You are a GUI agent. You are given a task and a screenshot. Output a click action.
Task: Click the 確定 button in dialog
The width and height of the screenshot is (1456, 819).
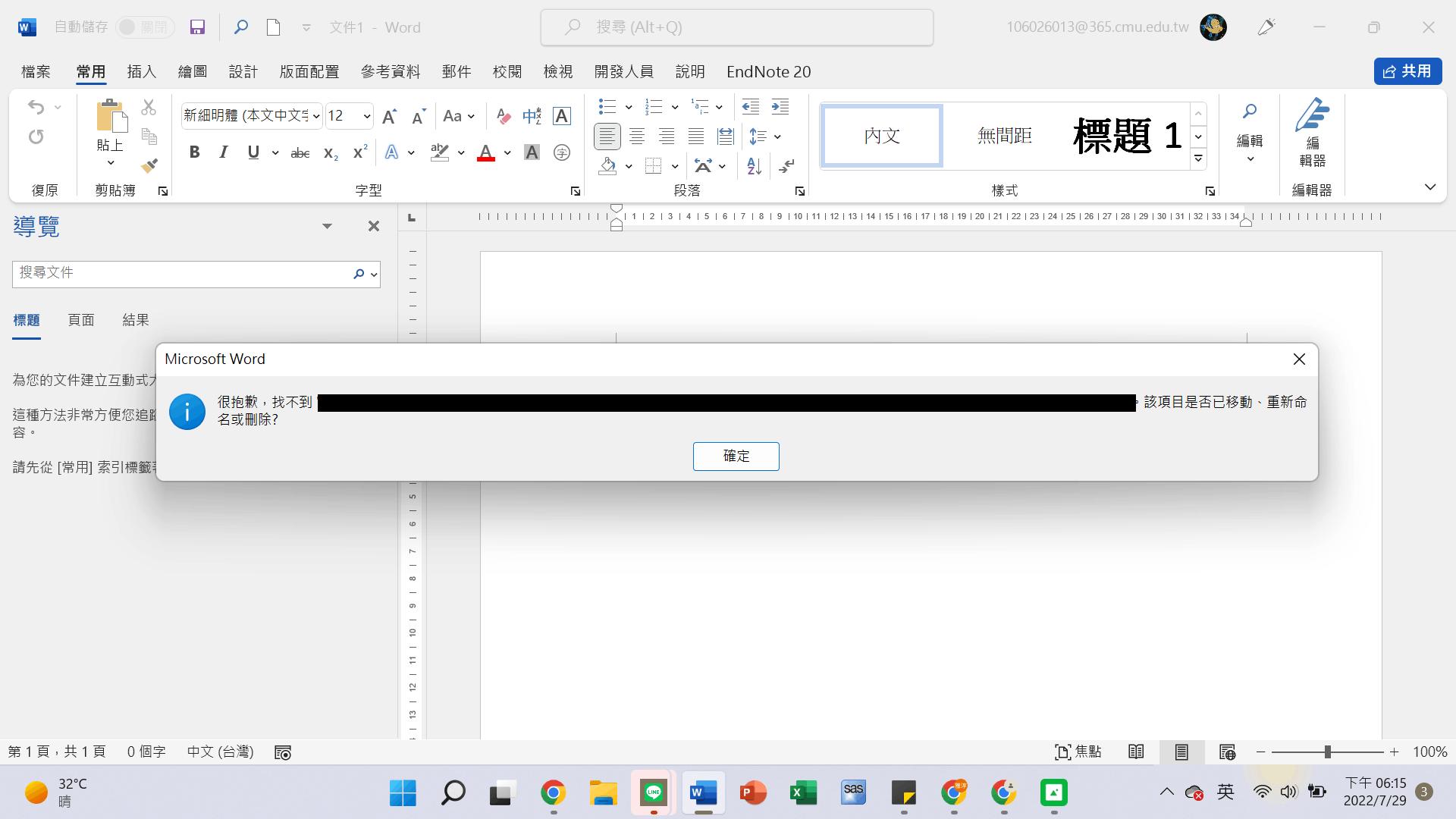tap(736, 456)
